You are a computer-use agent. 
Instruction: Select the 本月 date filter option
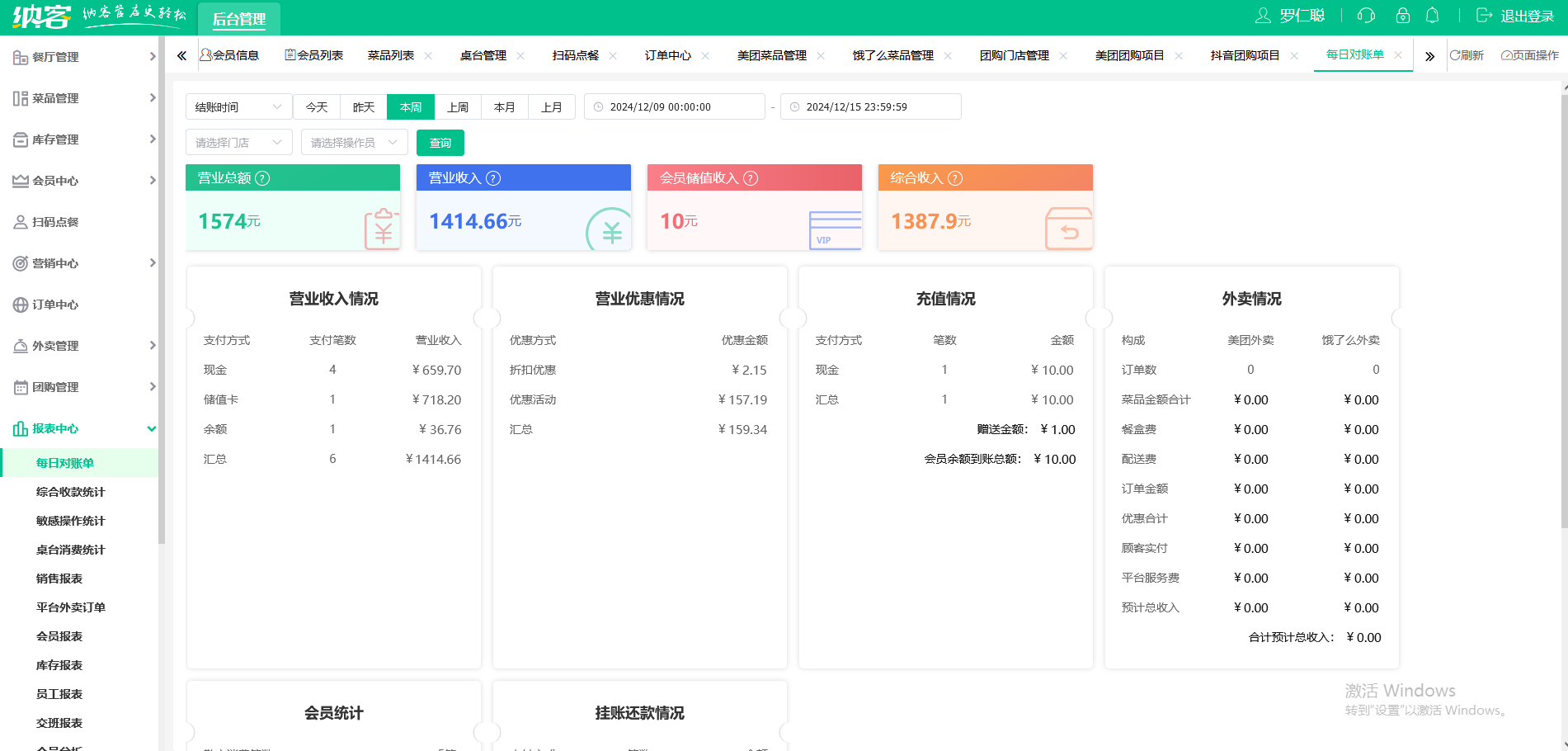click(x=504, y=106)
